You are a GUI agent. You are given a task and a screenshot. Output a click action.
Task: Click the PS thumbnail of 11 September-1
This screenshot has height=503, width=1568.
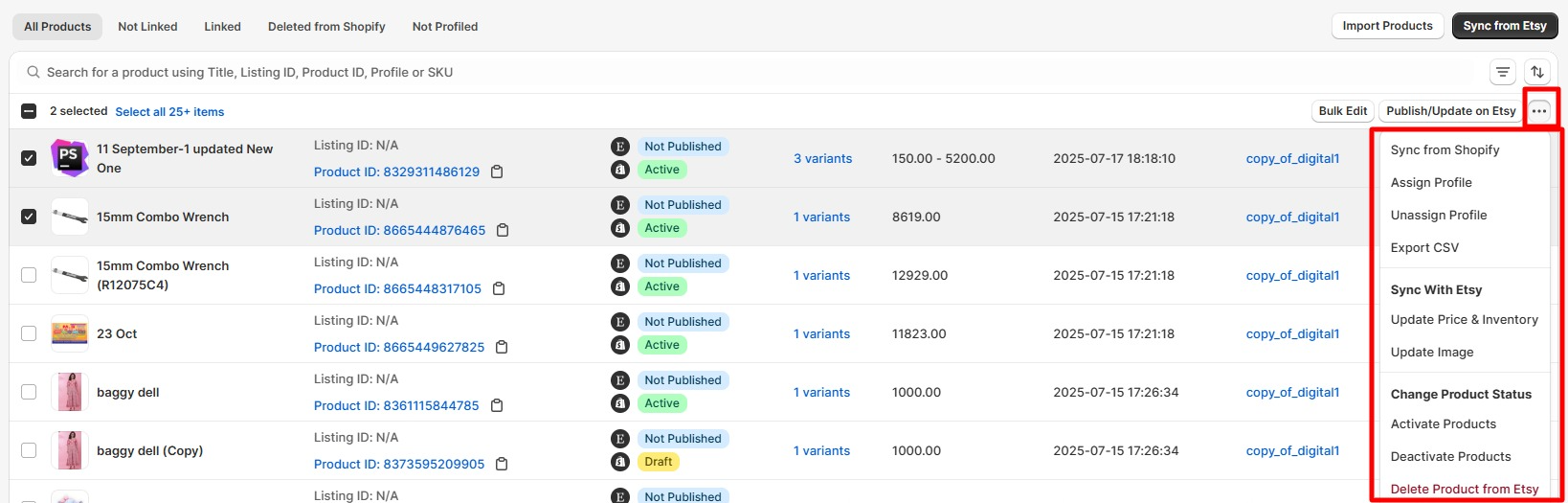tap(70, 158)
